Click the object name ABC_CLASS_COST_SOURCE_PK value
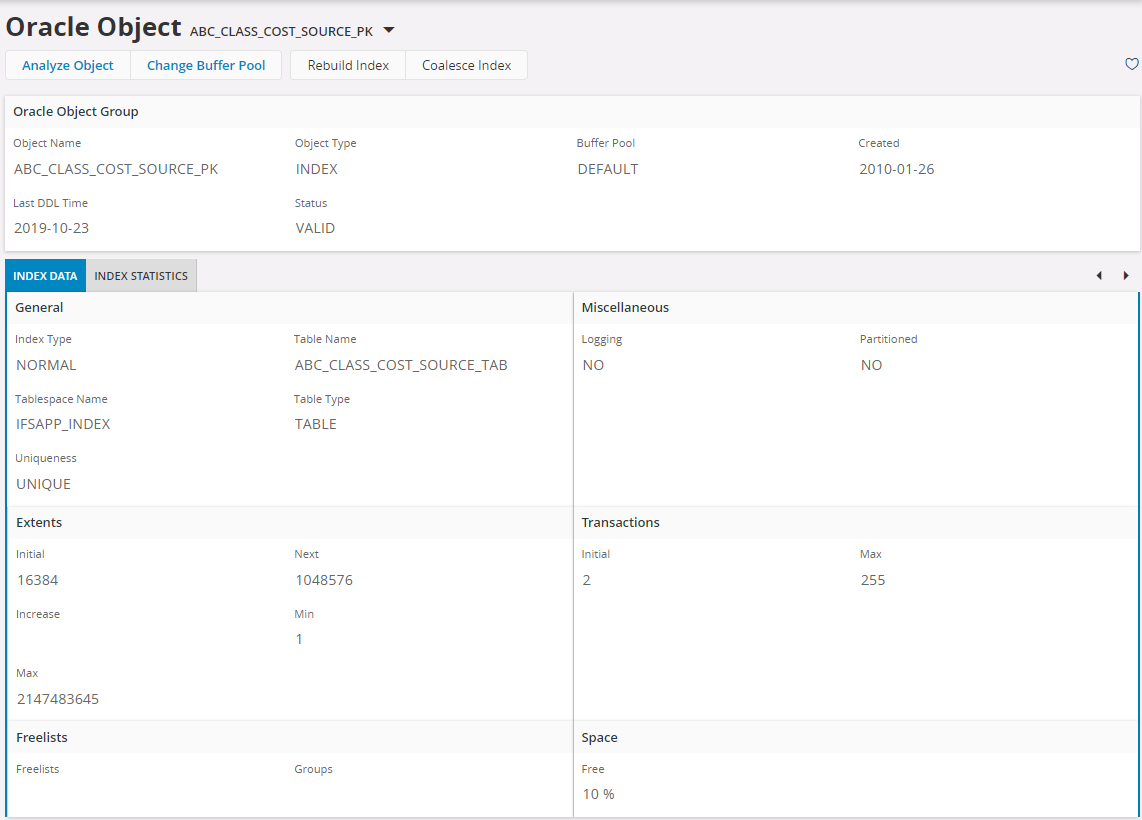The height and width of the screenshot is (820, 1142). [x=116, y=169]
